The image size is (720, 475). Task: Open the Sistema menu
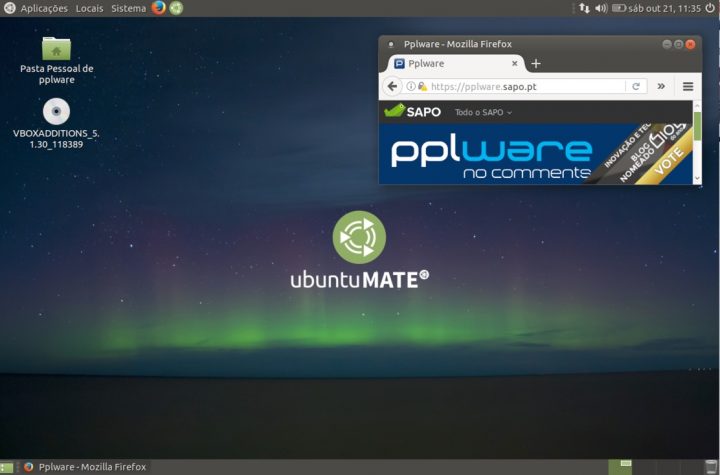(128, 8)
